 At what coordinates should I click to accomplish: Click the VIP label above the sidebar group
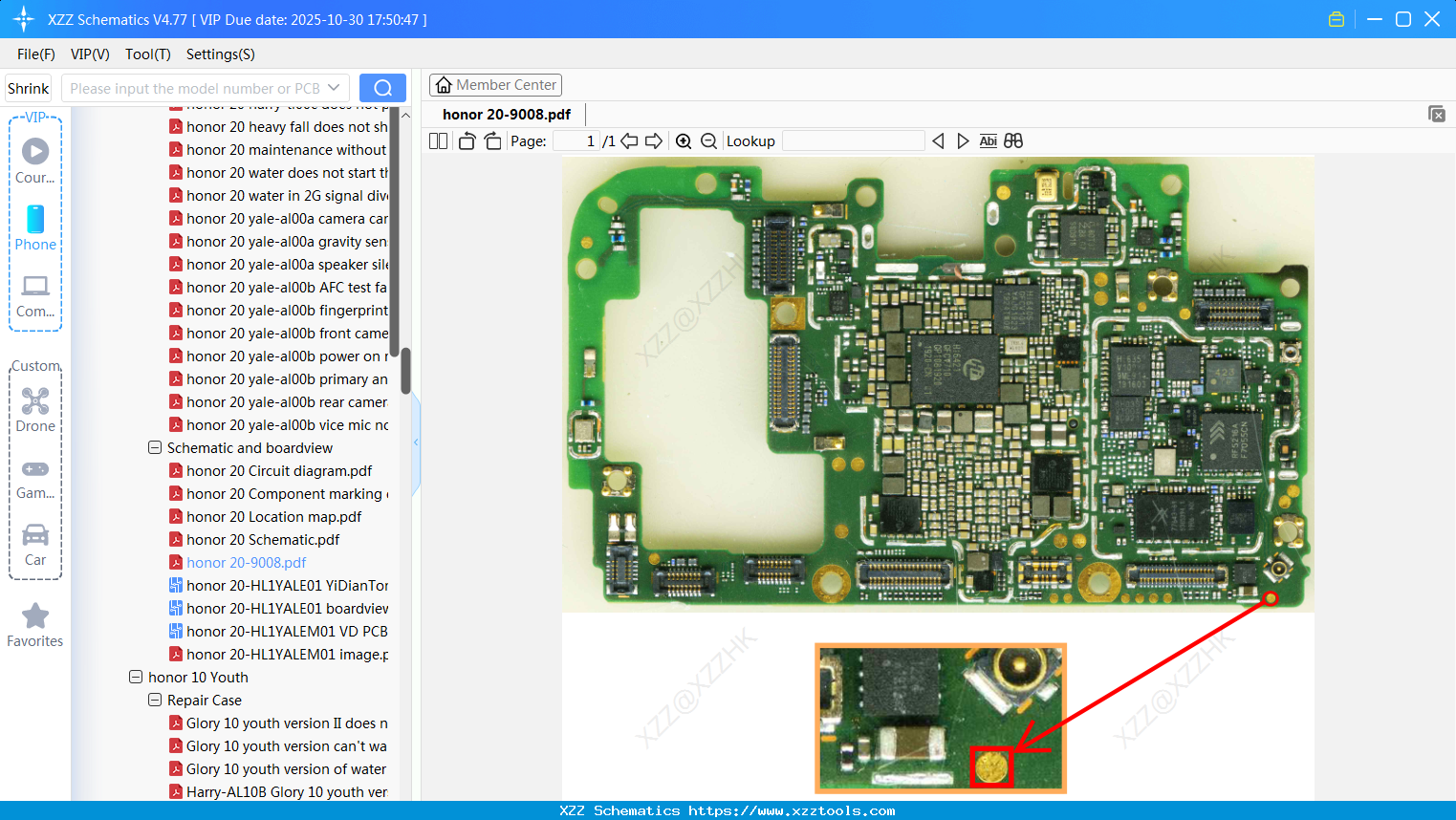[35, 117]
